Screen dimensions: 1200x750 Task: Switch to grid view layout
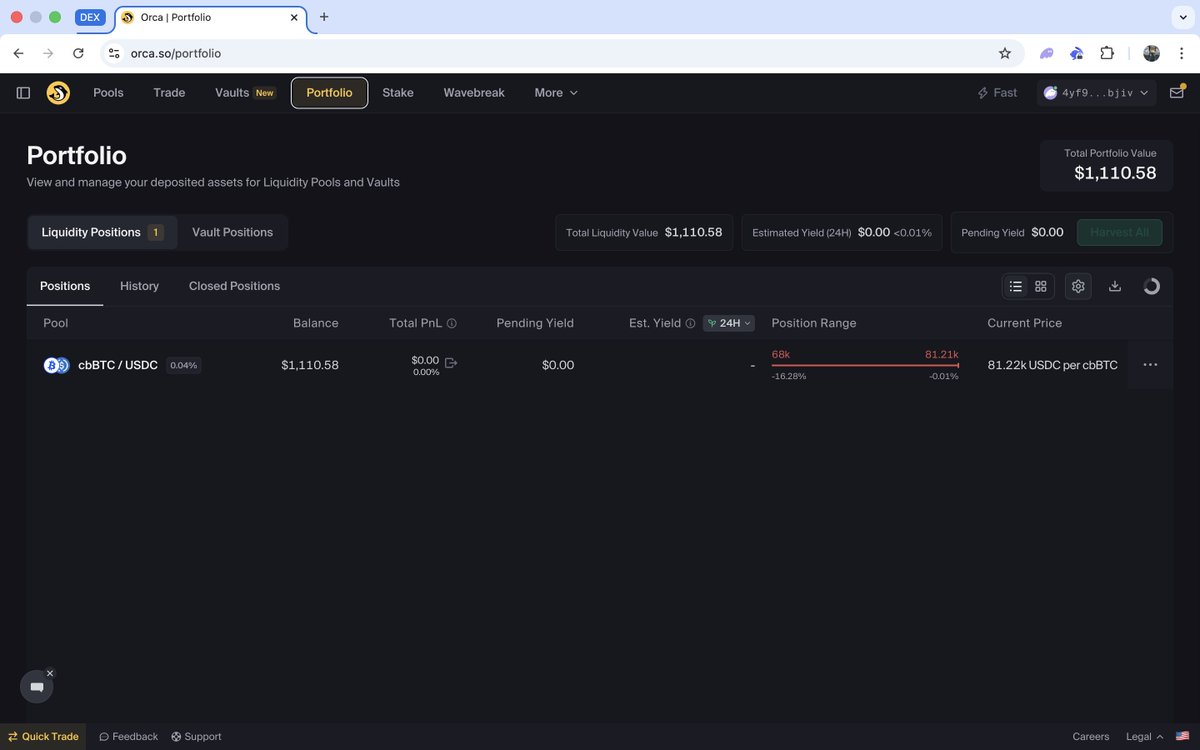pos(1041,286)
